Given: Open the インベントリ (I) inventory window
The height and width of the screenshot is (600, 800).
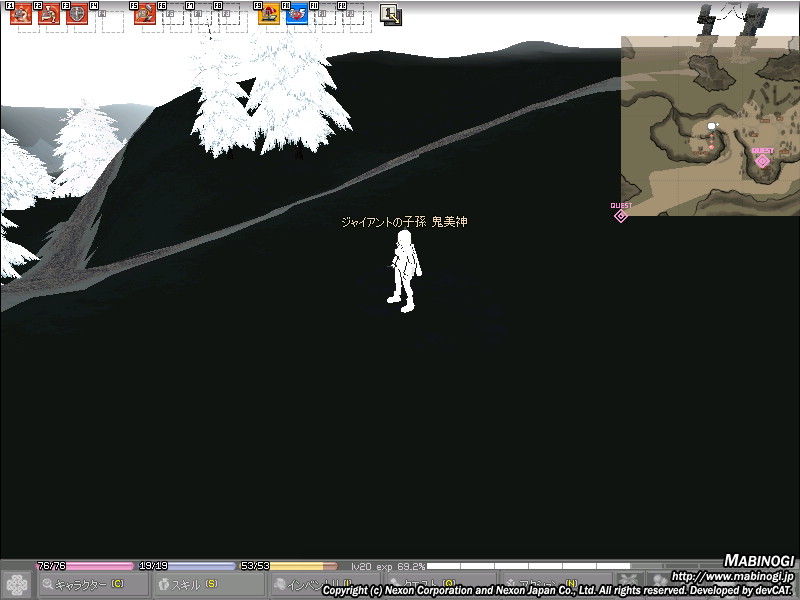Looking at the screenshot, I should pos(324,585).
